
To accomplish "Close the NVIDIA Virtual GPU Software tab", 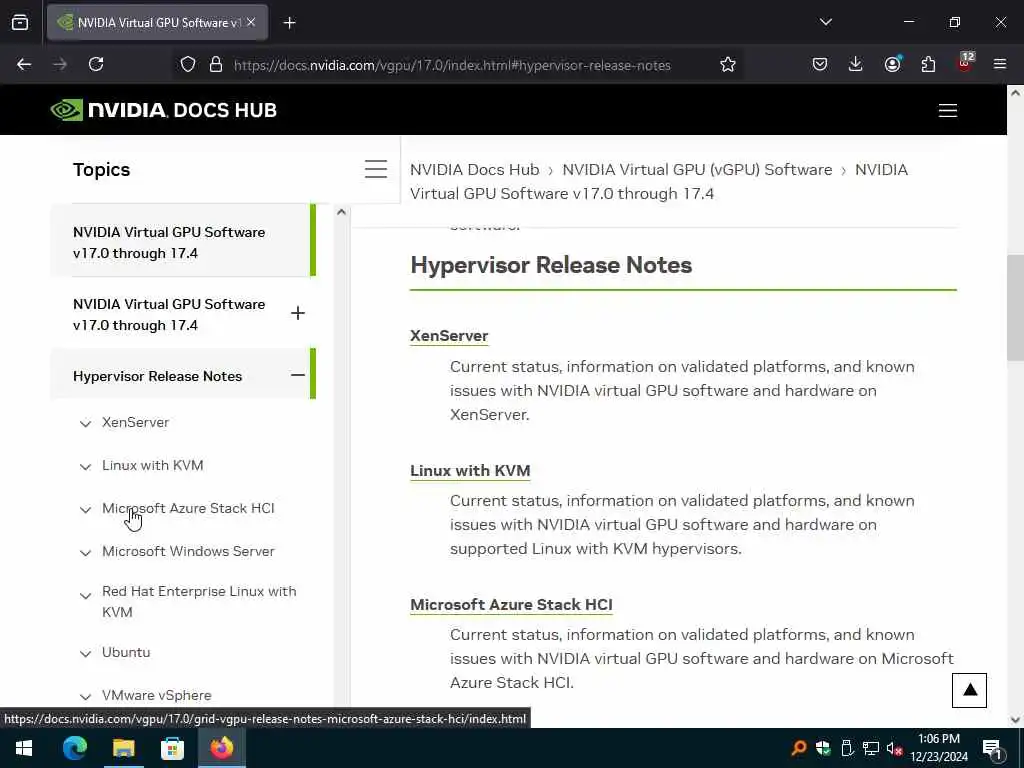I will [251, 22].
